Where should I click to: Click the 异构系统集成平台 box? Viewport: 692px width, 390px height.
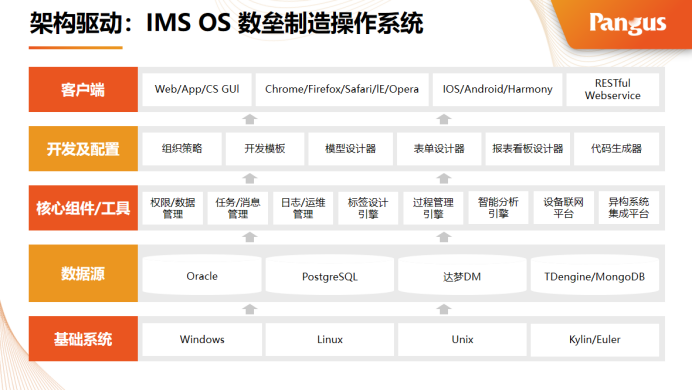tap(629, 208)
